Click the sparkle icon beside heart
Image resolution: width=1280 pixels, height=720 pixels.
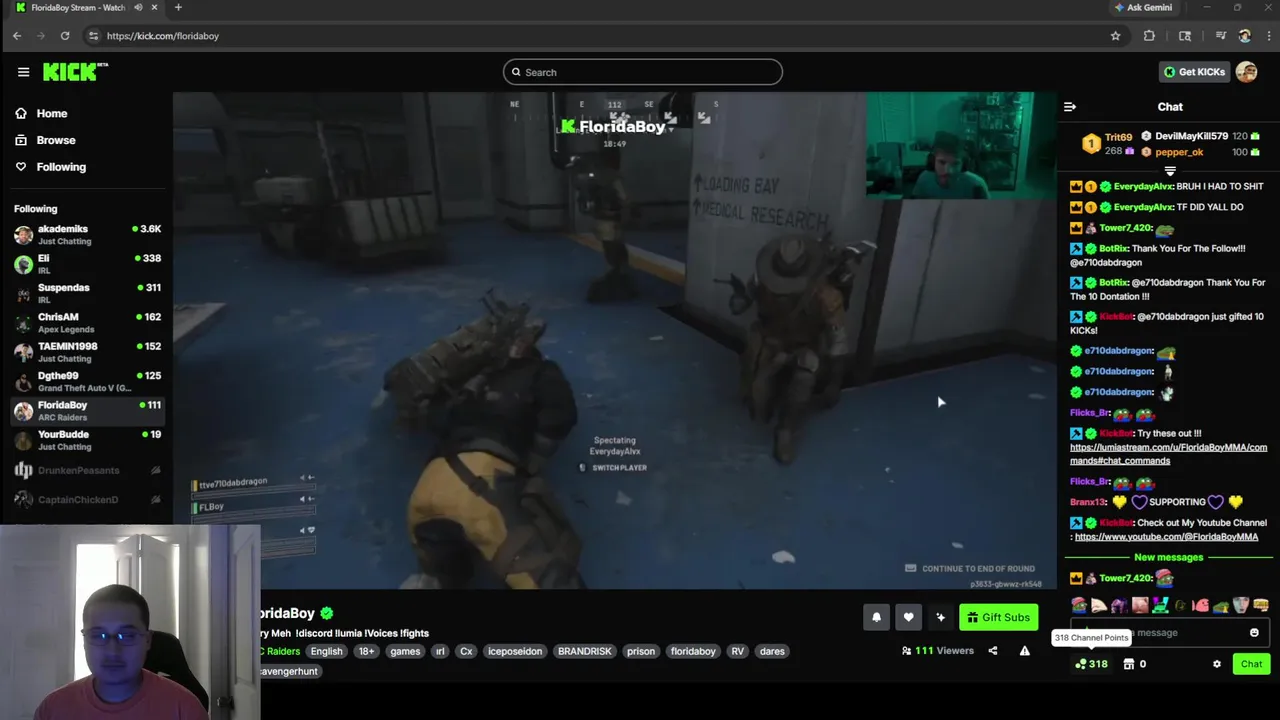click(940, 617)
